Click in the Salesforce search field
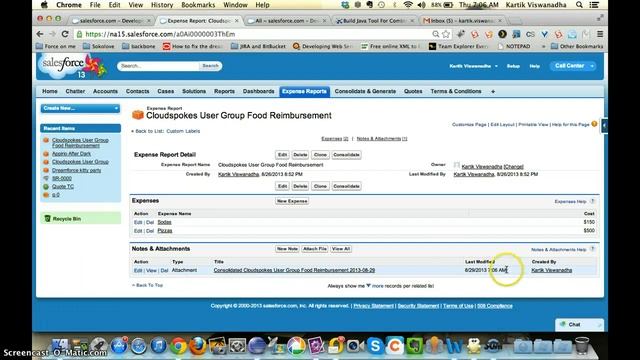Screen dimensions: 640x360 pyautogui.click(x=158, y=66)
